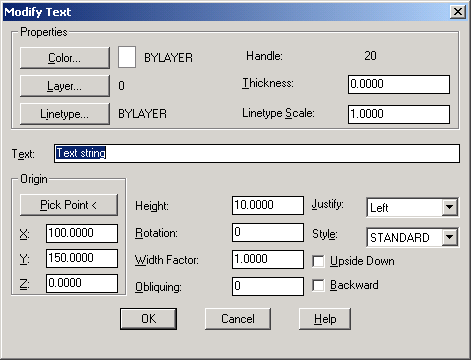
Task: Click the layer name 0 text
Action: click(121, 86)
